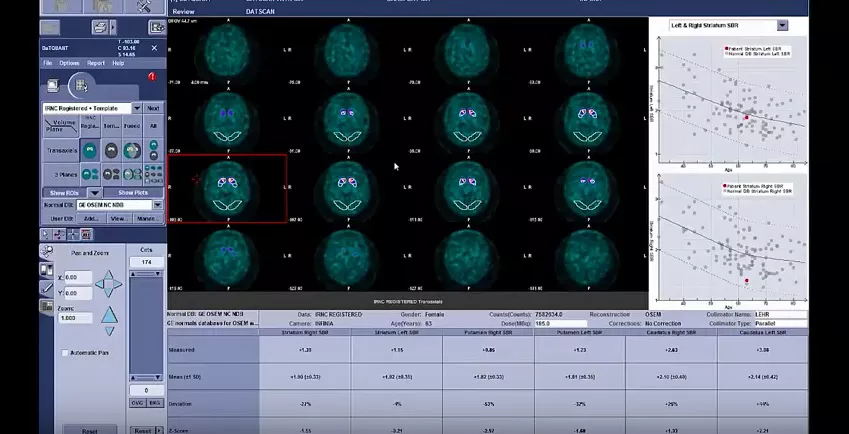Click the upper Cnts intensity slider bar

tap(146, 274)
